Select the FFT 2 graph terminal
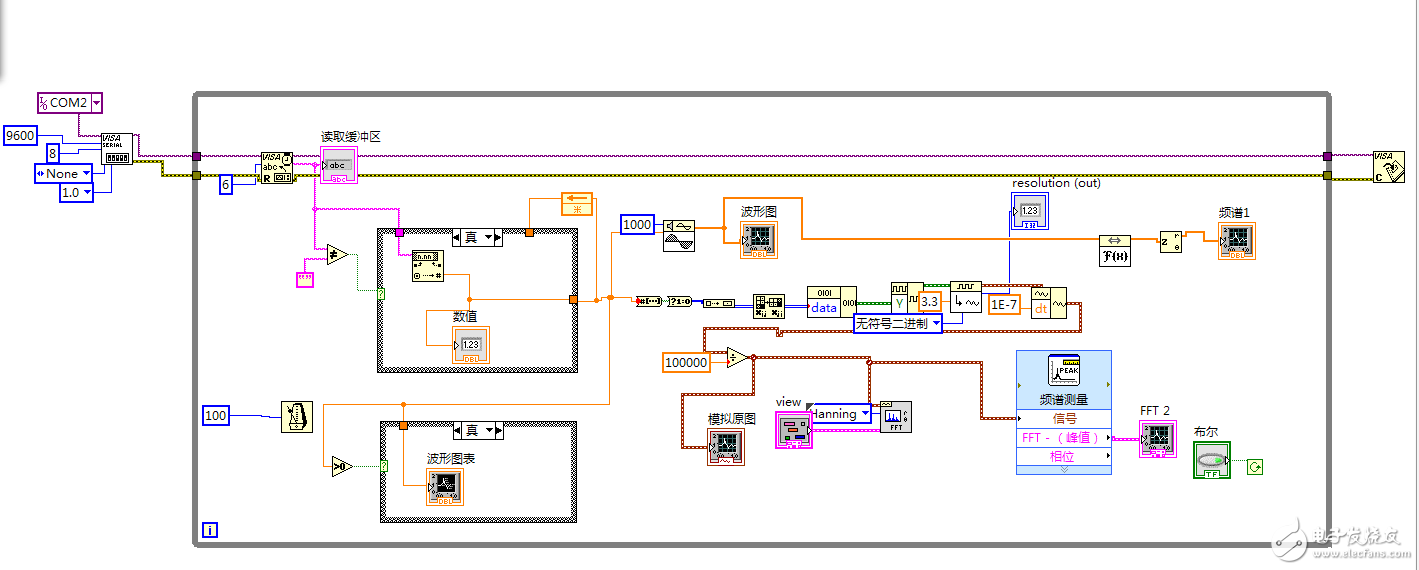This screenshot has height=570, width=1419. [1159, 440]
